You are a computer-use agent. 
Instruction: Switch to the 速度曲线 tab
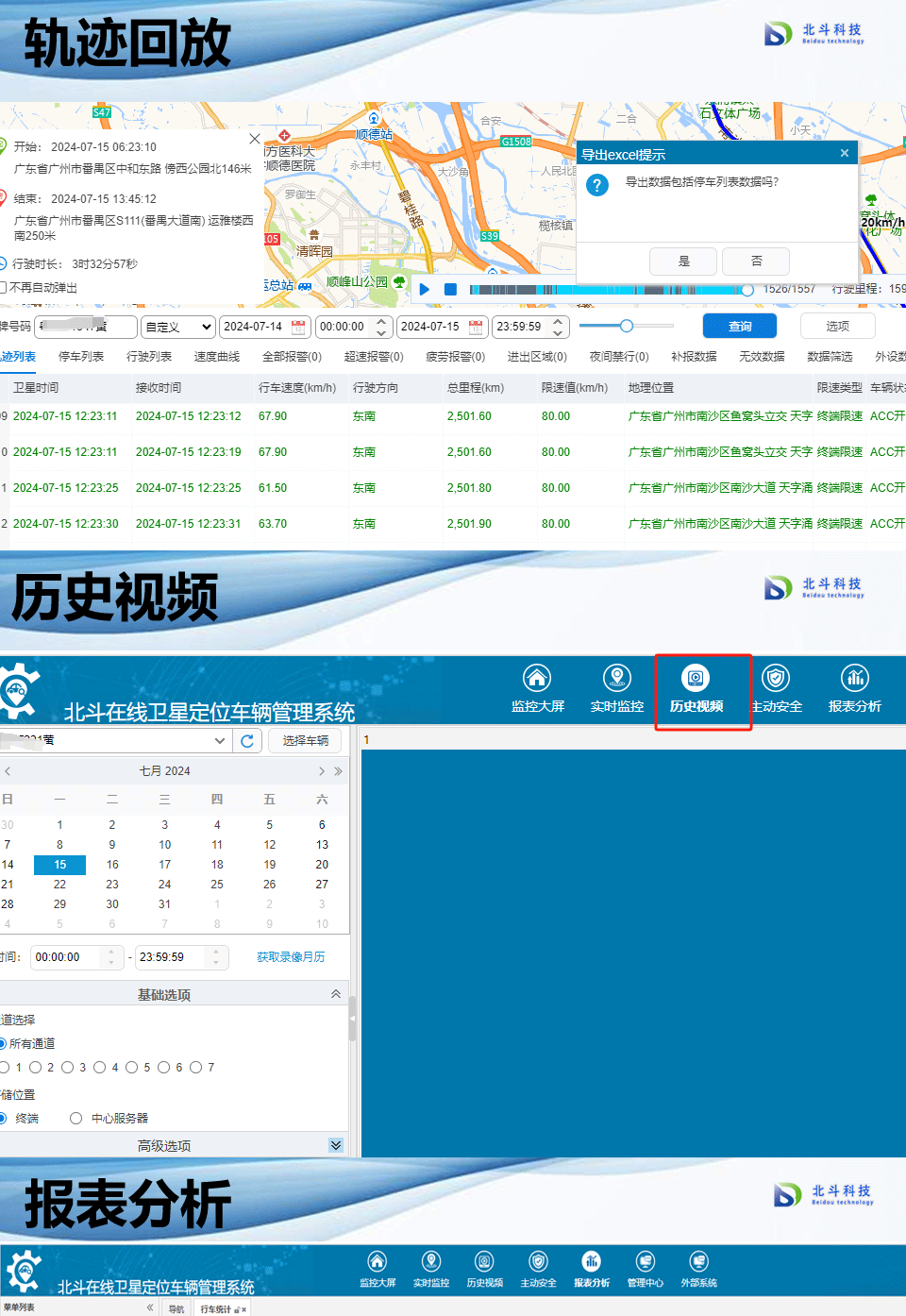pos(216,357)
